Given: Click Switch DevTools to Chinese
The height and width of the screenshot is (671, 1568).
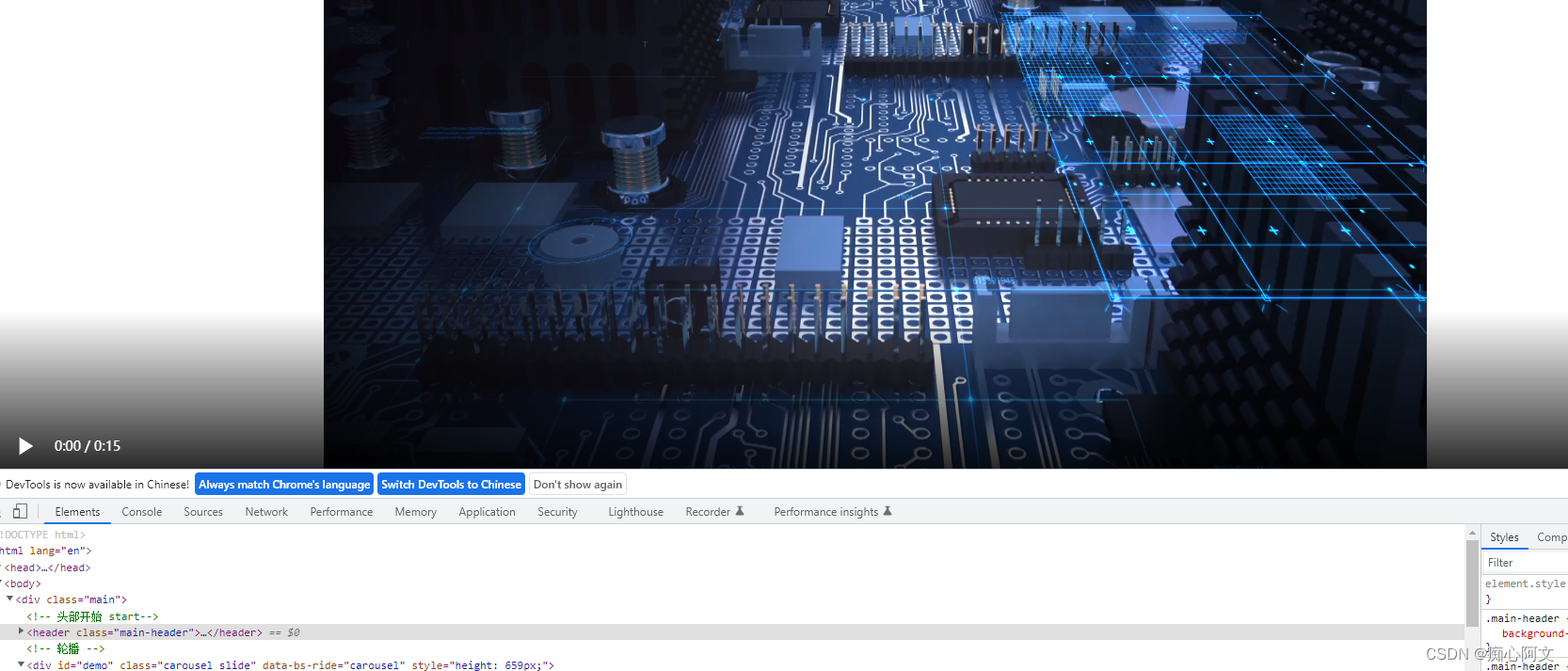Looking at the screenshot, I should coord(451,484).
